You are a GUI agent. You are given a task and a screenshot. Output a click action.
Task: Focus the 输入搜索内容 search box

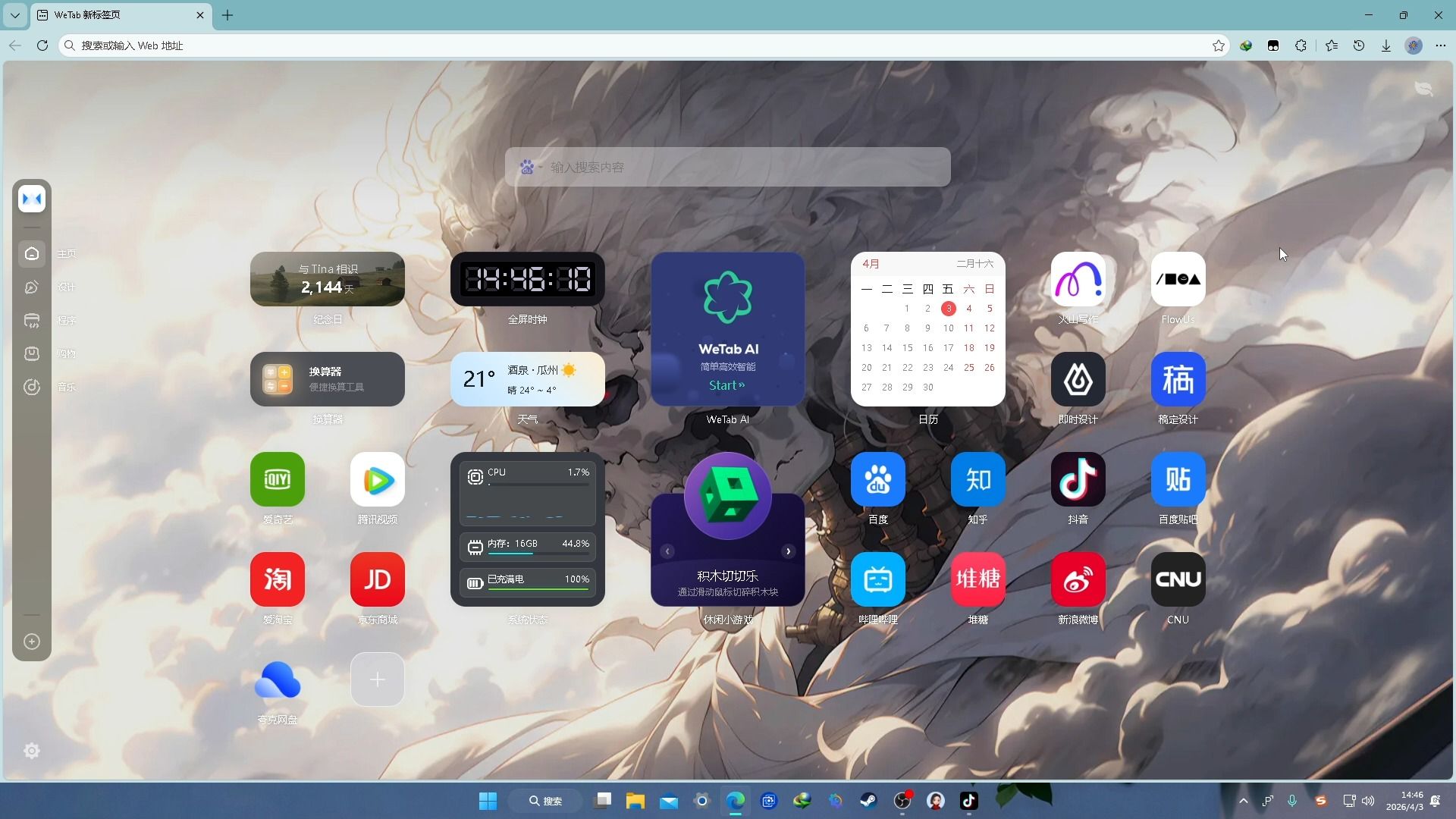click(728, 167)
